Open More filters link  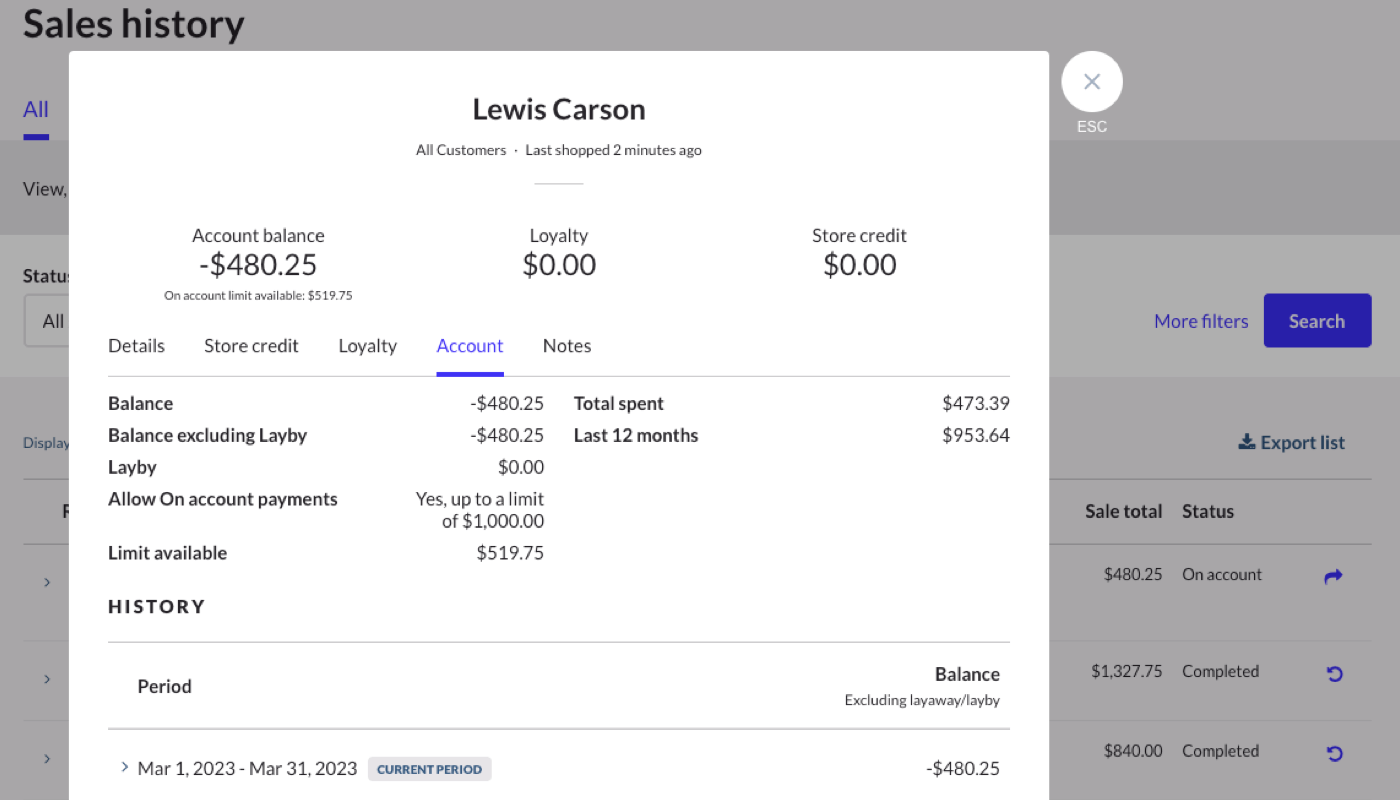[x=1201, y=321]
